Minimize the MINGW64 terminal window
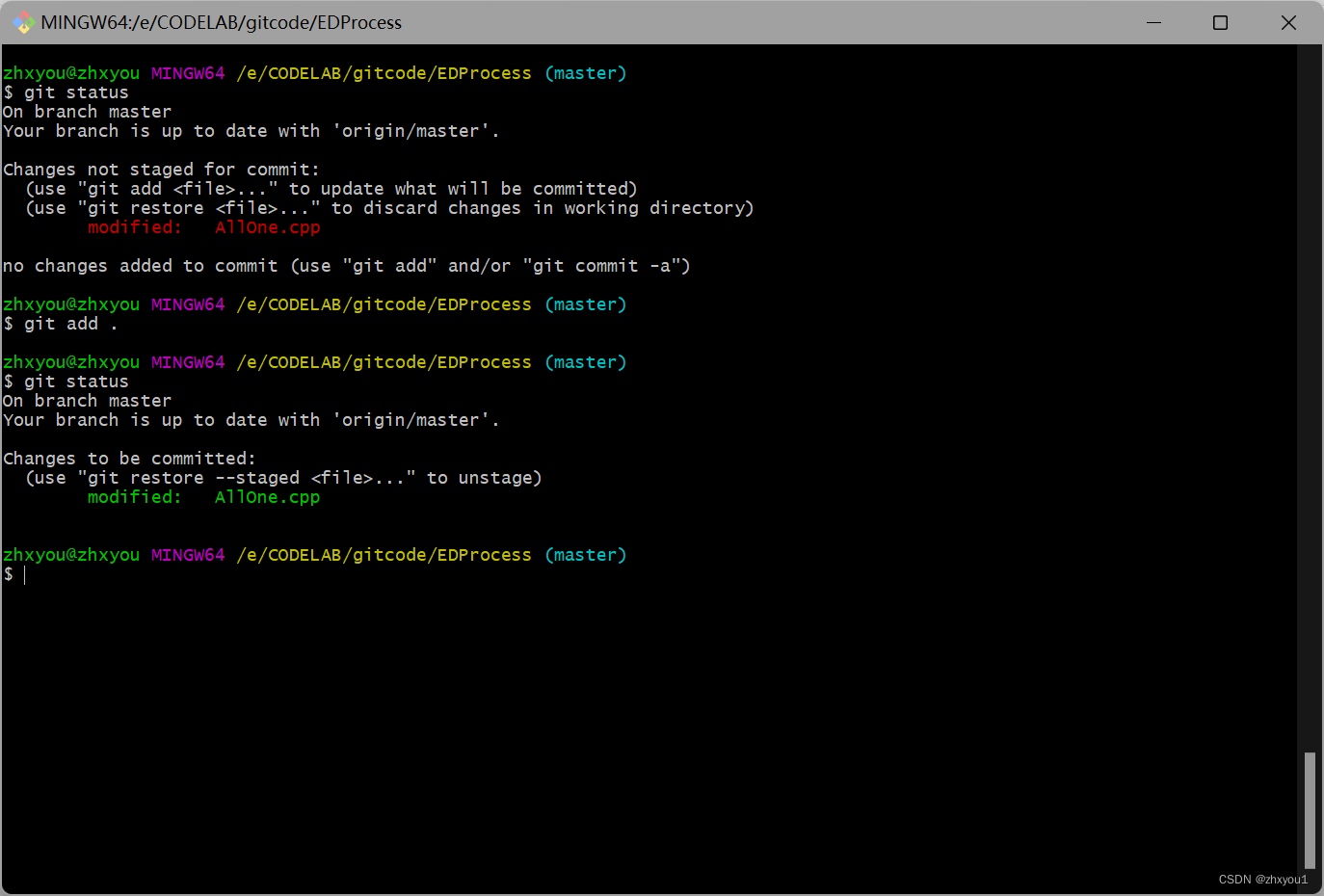Viewport: 1324px width, 896px height. (x=1153, y=22)
